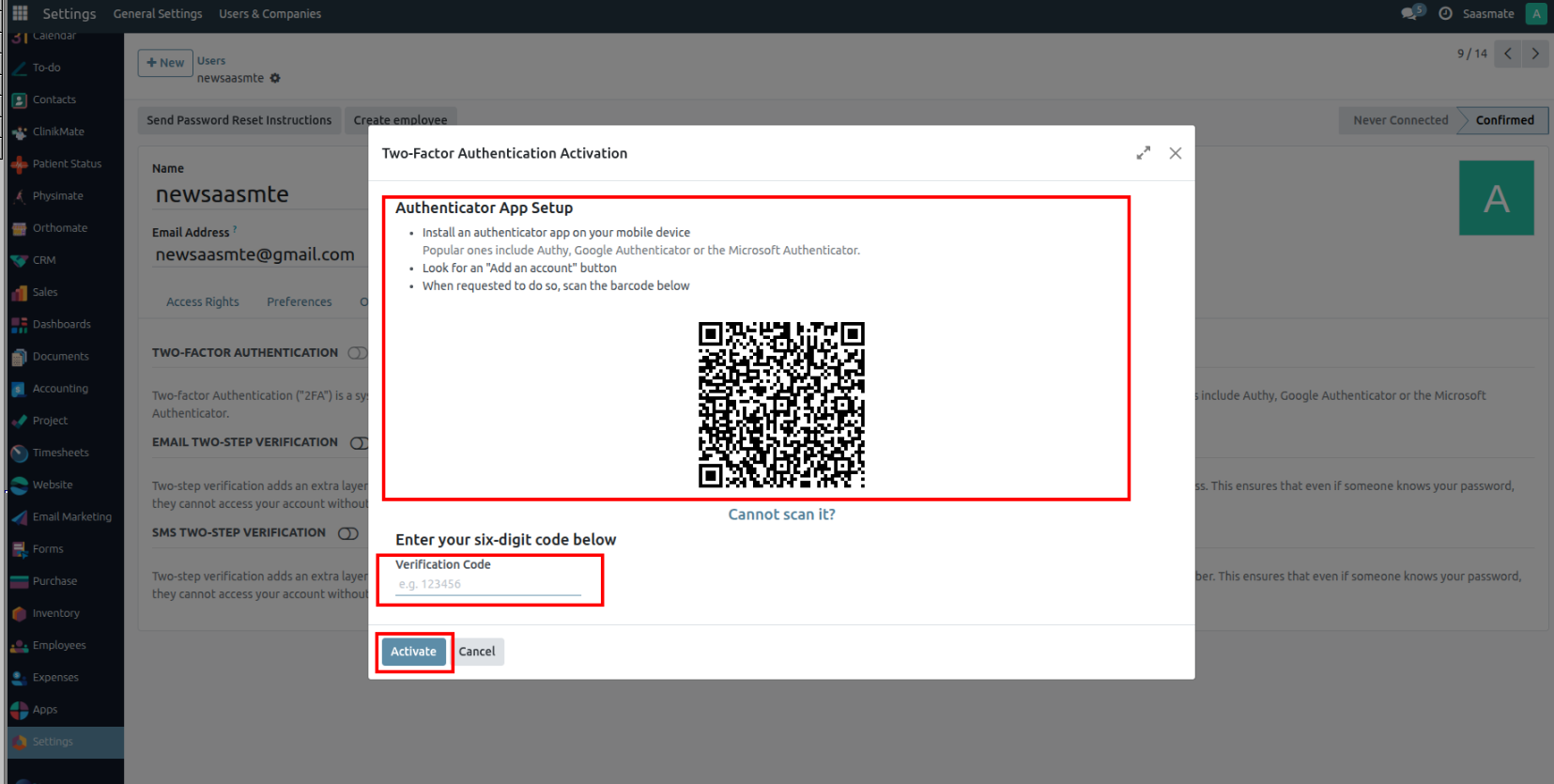Click the Email Marketing sidebar icon
The image size is (1554, 784).
point(20,517)
